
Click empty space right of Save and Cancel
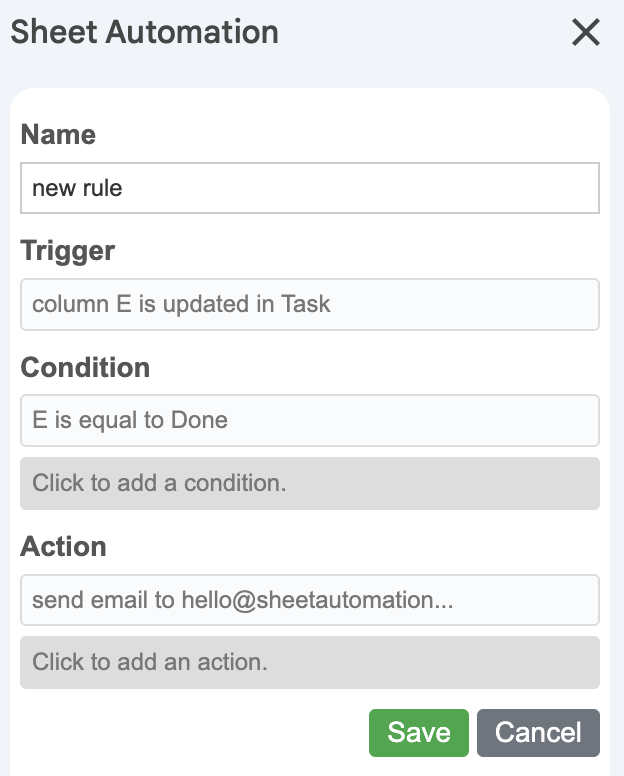[x=606, y=733]
